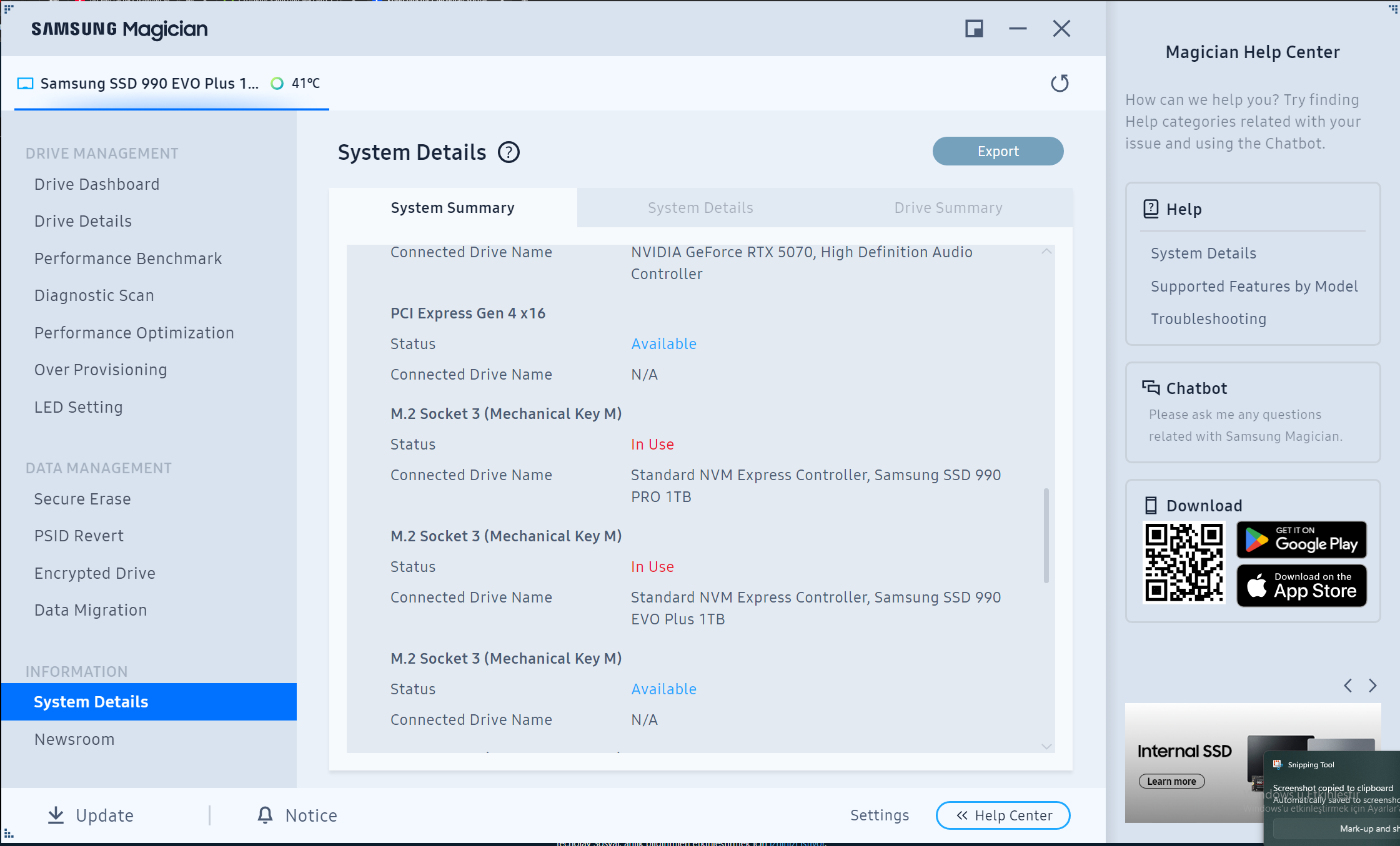Click Learn more on Internal SSD banner
The image size is (1400, 846).
[1171, 781]
